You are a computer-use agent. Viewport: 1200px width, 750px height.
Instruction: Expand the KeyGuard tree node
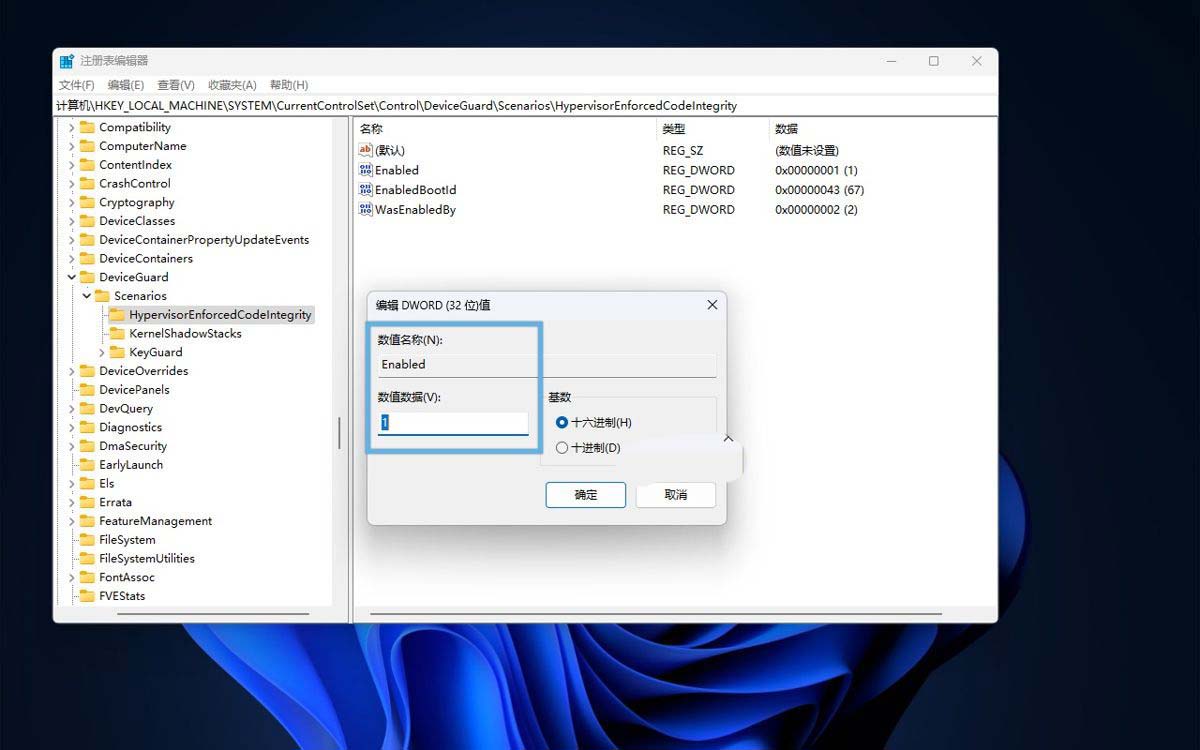coord(100,352)
